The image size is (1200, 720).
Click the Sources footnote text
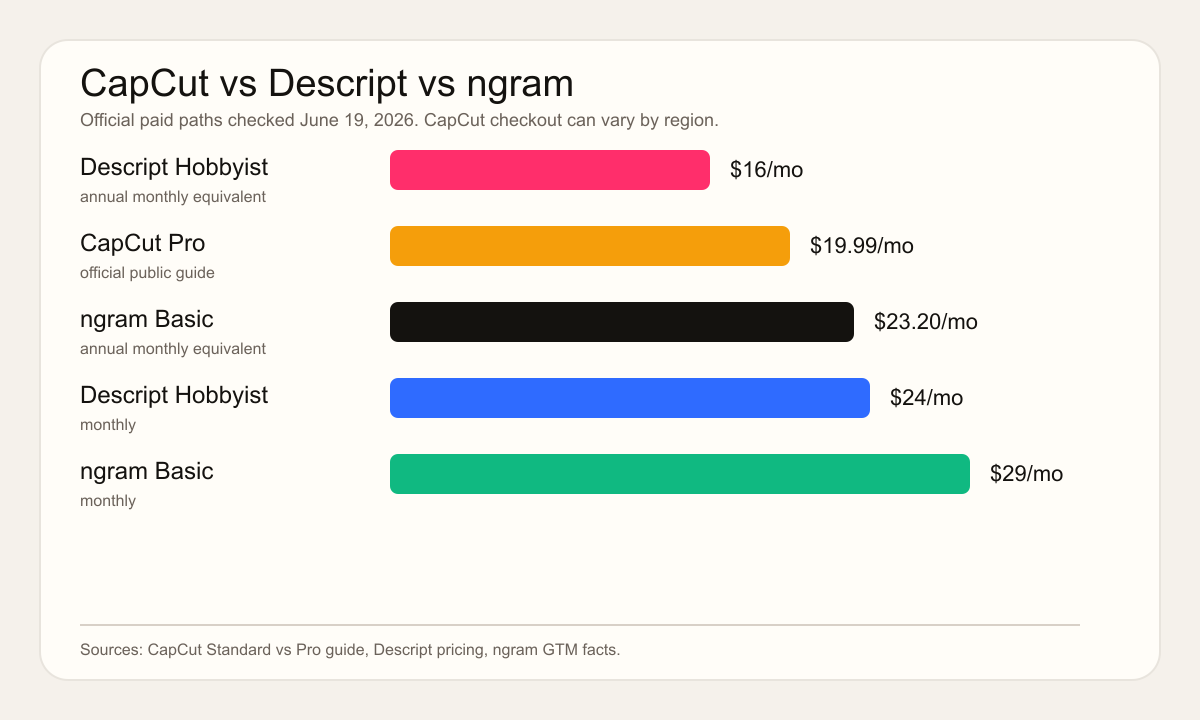click(350, 650)
